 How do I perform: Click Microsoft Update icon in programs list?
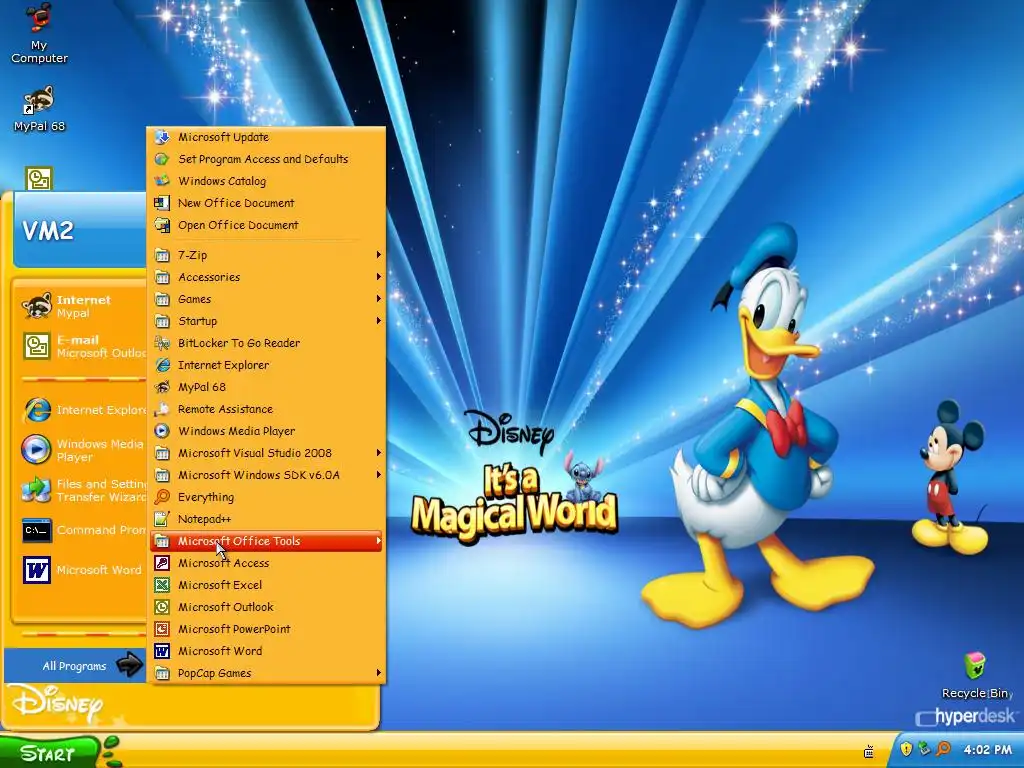[162, 137]
